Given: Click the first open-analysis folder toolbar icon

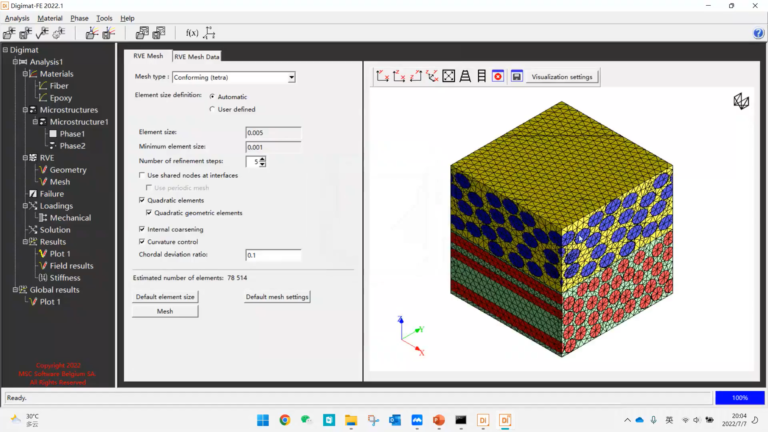Looking at the screenshot, I should (9, 33).
